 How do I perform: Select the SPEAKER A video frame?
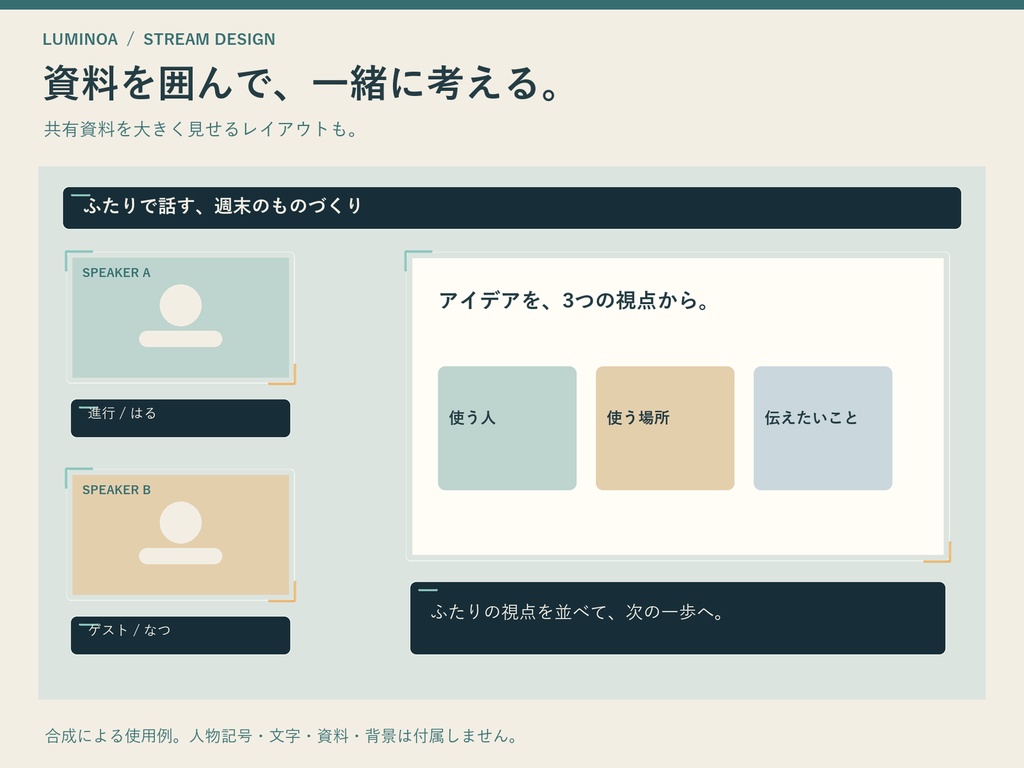[181, 317]
